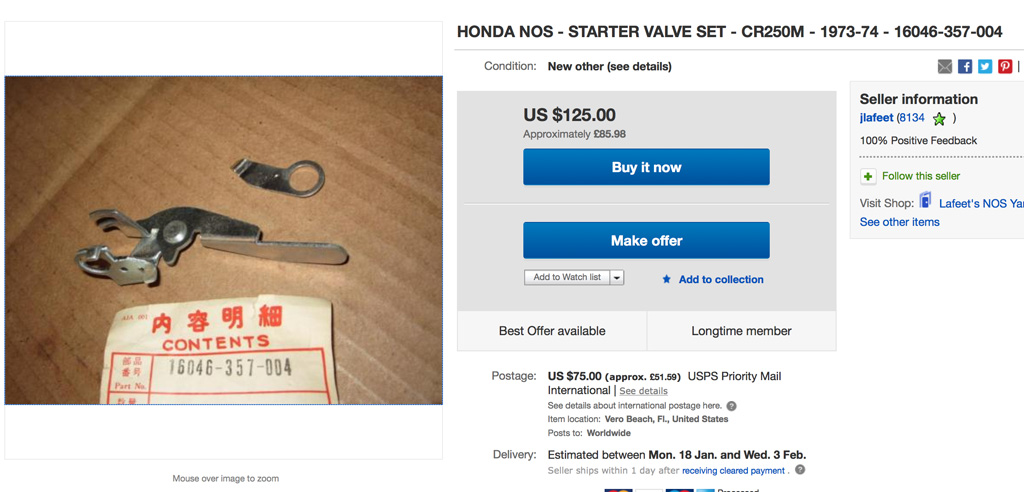This screenshot has width=1024, height=492.
Task: Open receiving cleared payment link
Action: (733, 470)
